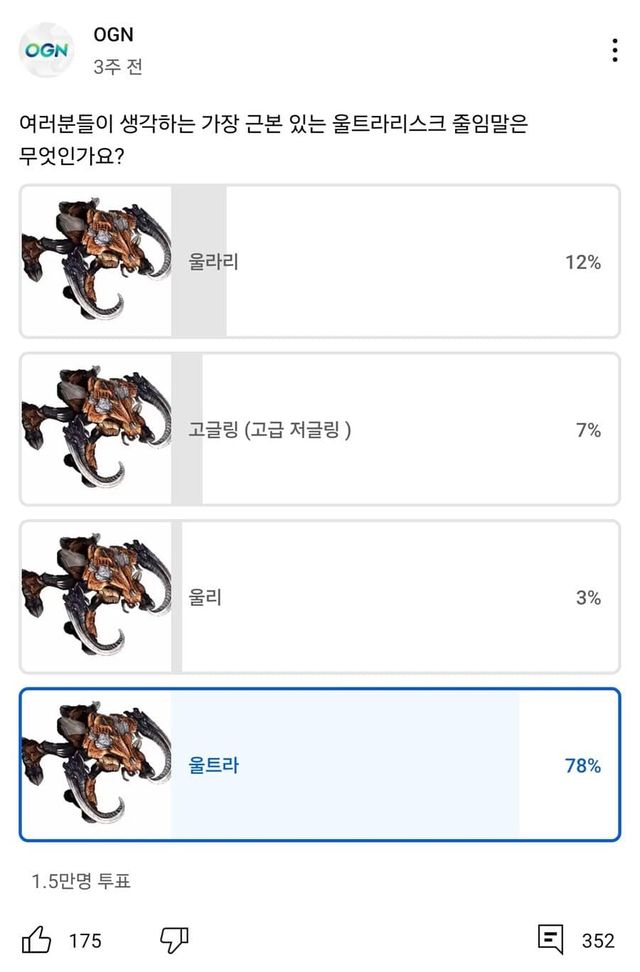Dislike the post with thumbs-down icon
The height and width of the screenshot is (972, 640).
[x=174, y=940]
